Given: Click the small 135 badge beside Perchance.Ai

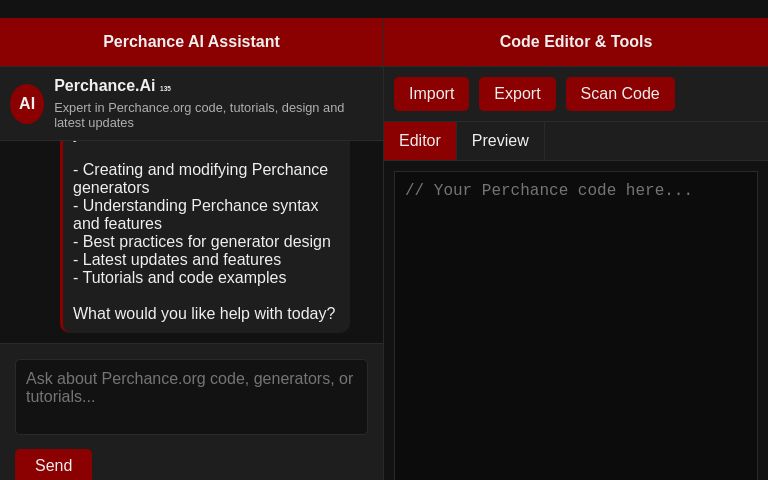Looking at the screenshot, I should click(x=165, y=89).
